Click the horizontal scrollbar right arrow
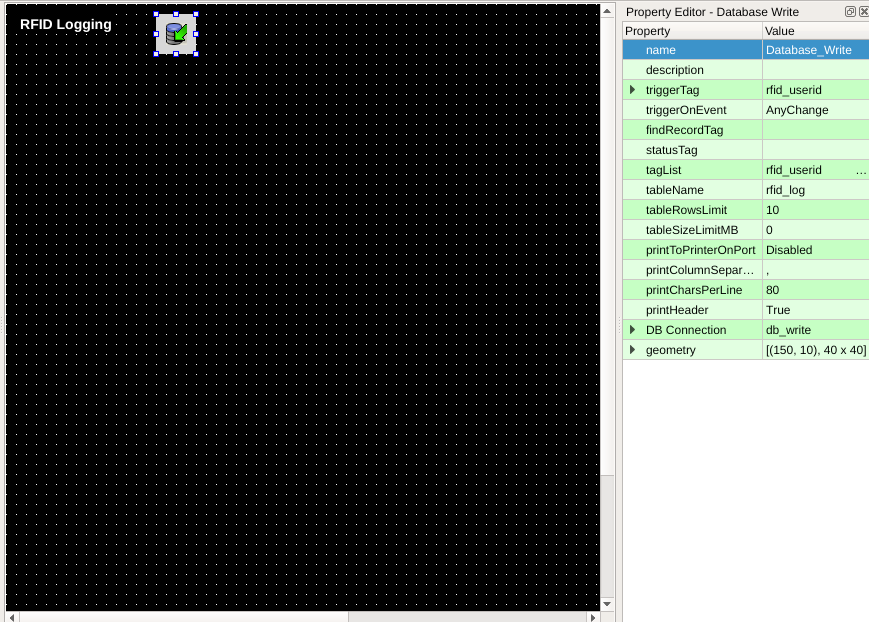Image resolution: width=869 pixels, height=622 pixels. coord(593,617)
